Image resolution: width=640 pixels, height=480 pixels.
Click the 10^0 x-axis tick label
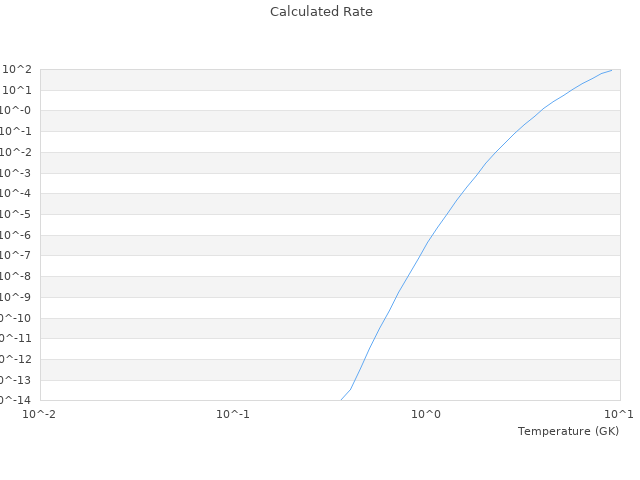[x=426, y=414]
